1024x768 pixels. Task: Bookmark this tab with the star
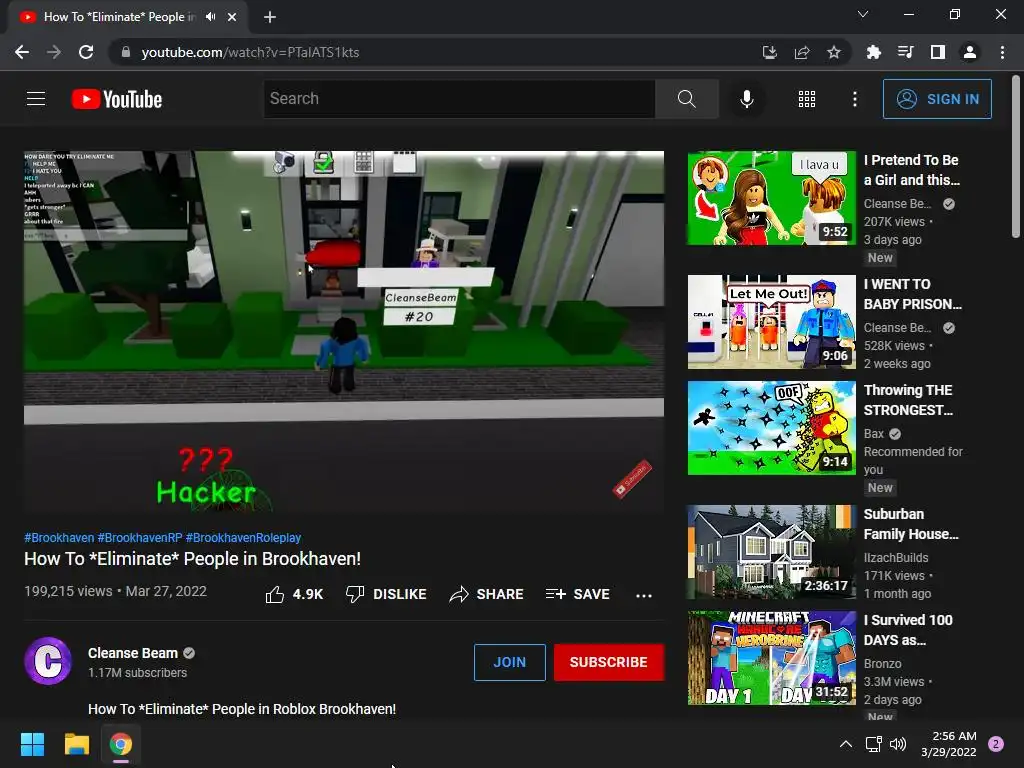(833, 52)
